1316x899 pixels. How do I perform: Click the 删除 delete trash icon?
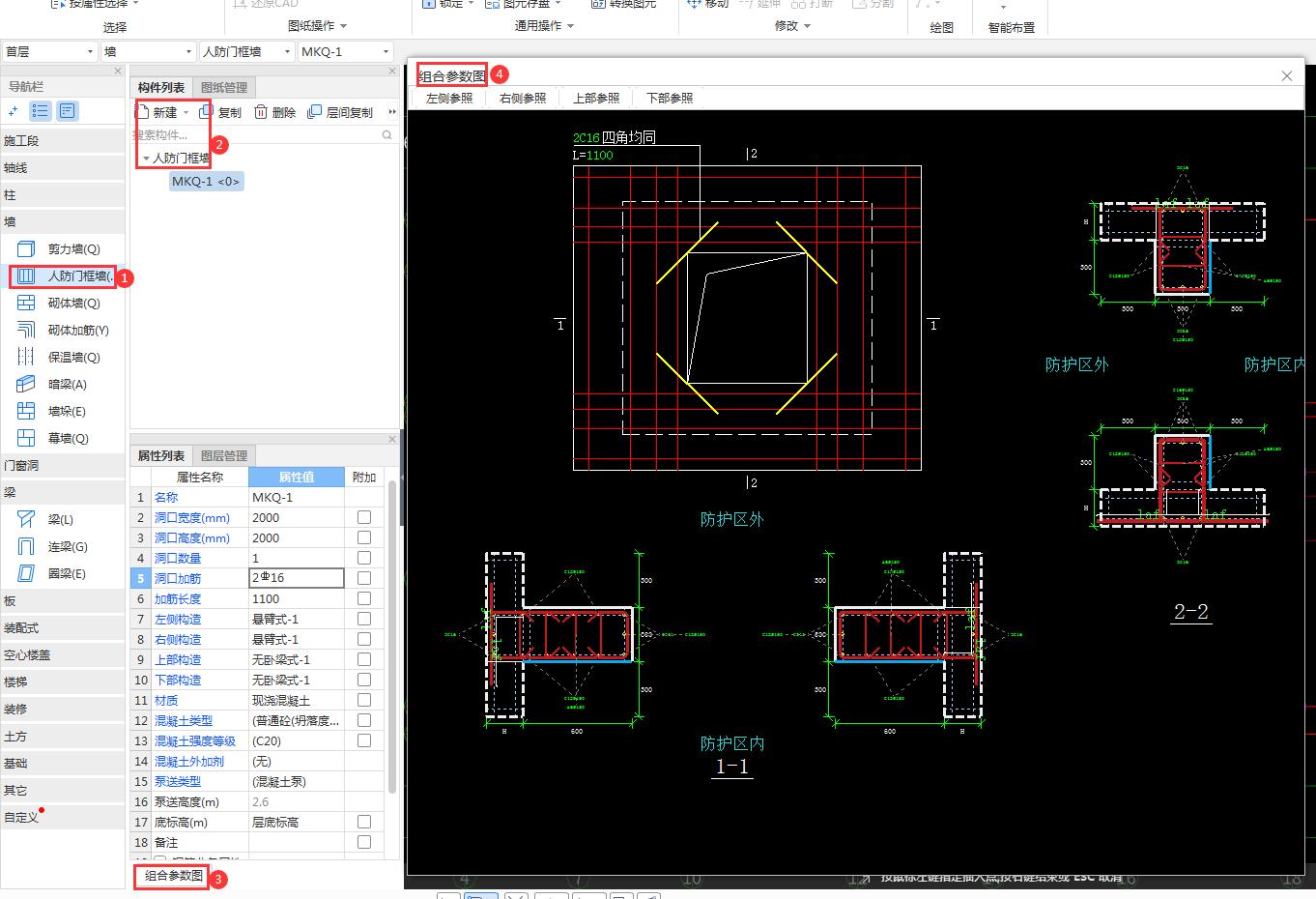261,112
